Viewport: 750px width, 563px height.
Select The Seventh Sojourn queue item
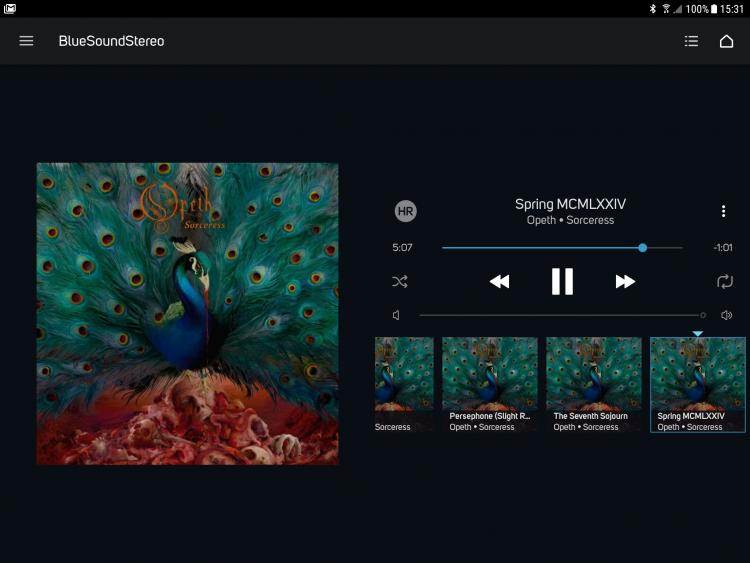coord(594,385)
